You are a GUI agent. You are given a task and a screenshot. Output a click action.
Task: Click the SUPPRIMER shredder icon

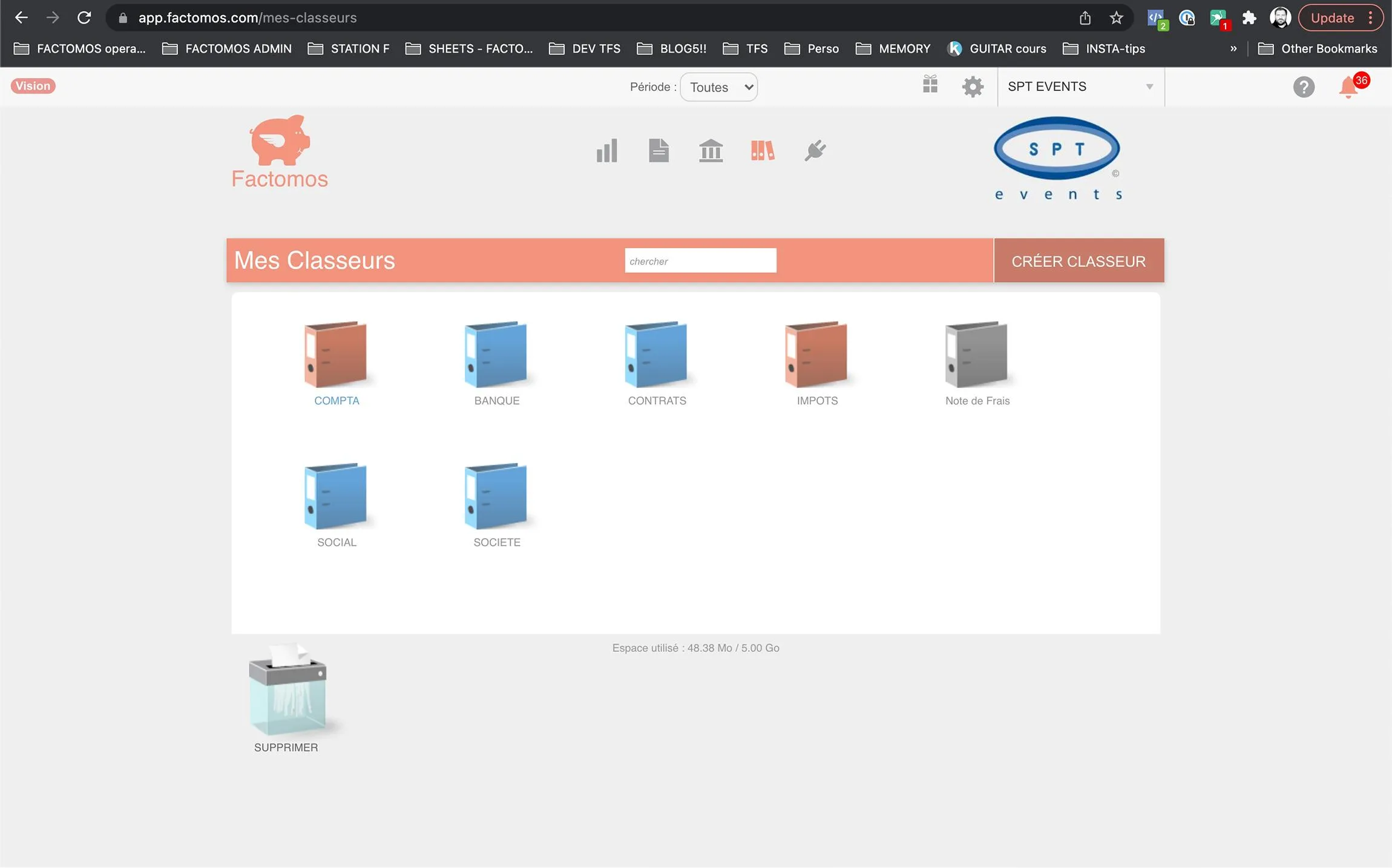pos(287,689)
